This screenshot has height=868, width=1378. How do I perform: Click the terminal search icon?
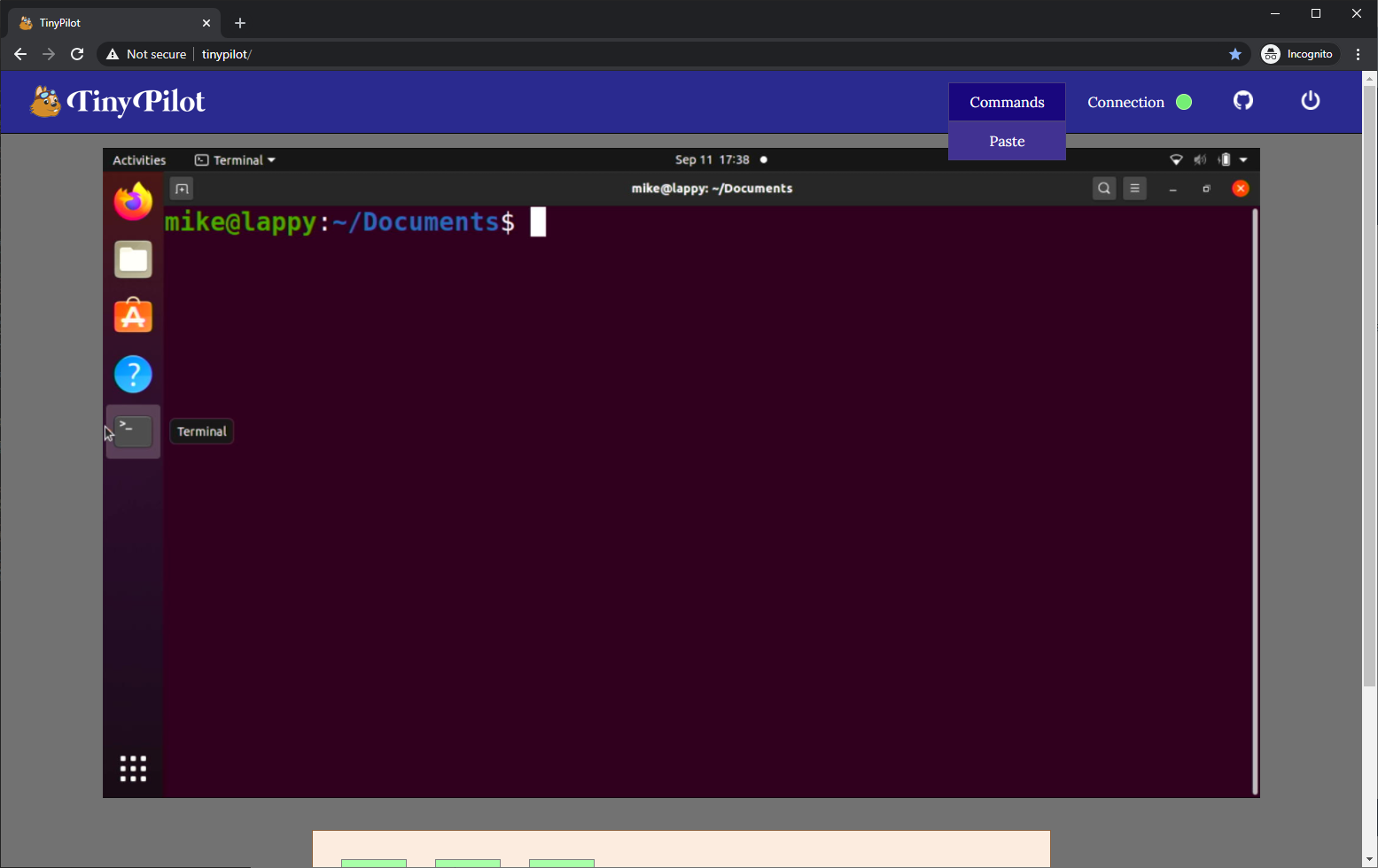tap(1104, 188)
